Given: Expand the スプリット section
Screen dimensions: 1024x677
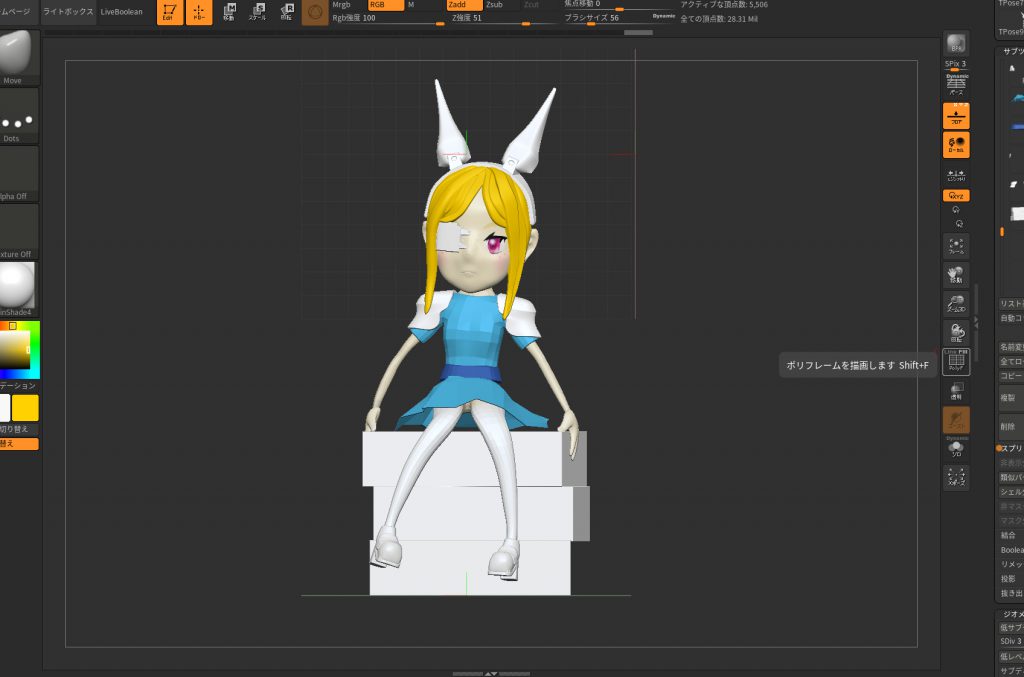Looking at the screenshot, I should [x=1010, y=449].
